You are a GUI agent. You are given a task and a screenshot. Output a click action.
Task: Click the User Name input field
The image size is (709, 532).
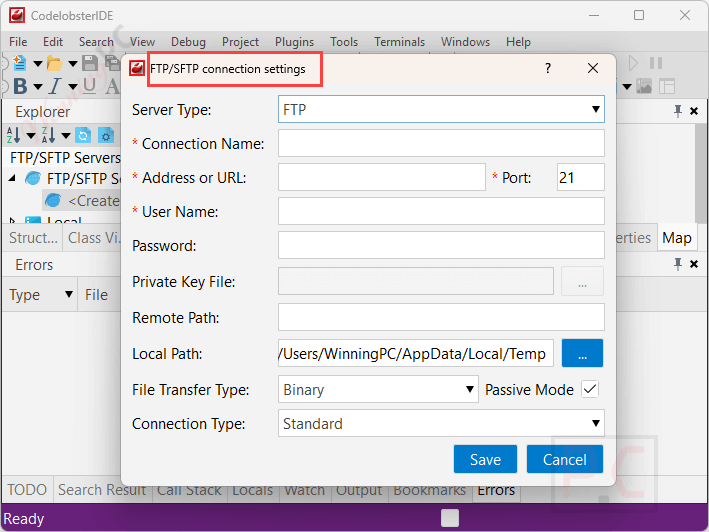click(441, 211)
